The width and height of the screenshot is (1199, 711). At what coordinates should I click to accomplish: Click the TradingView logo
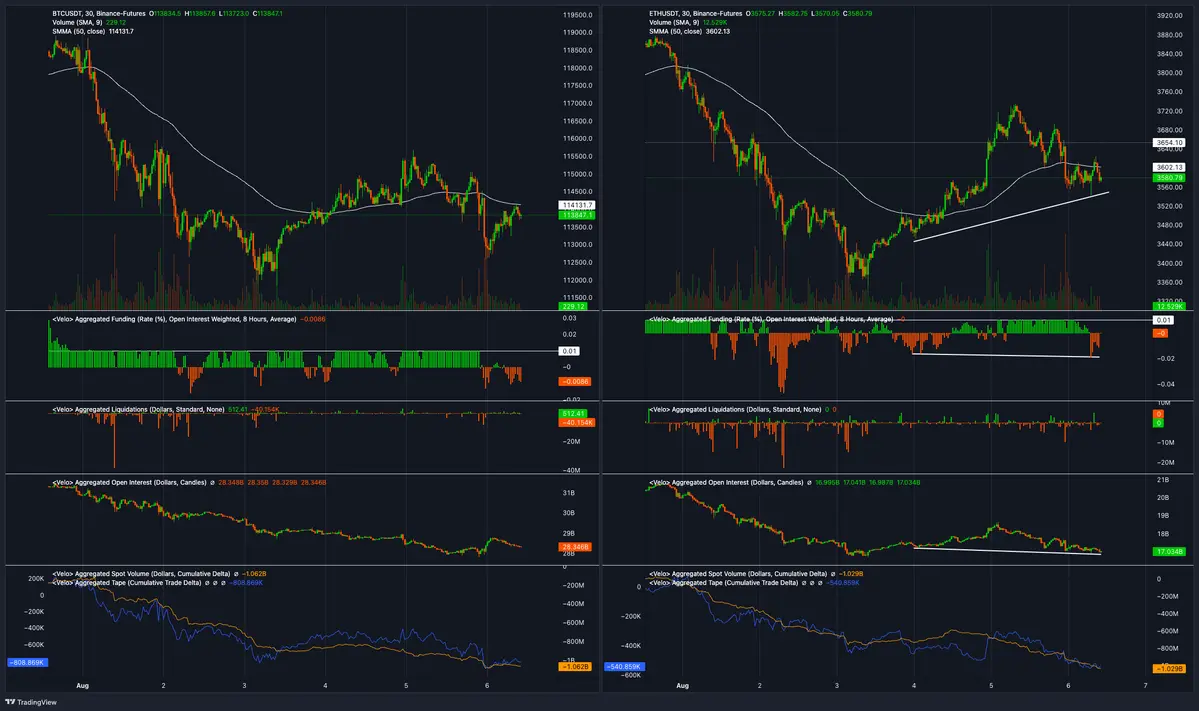31,702
